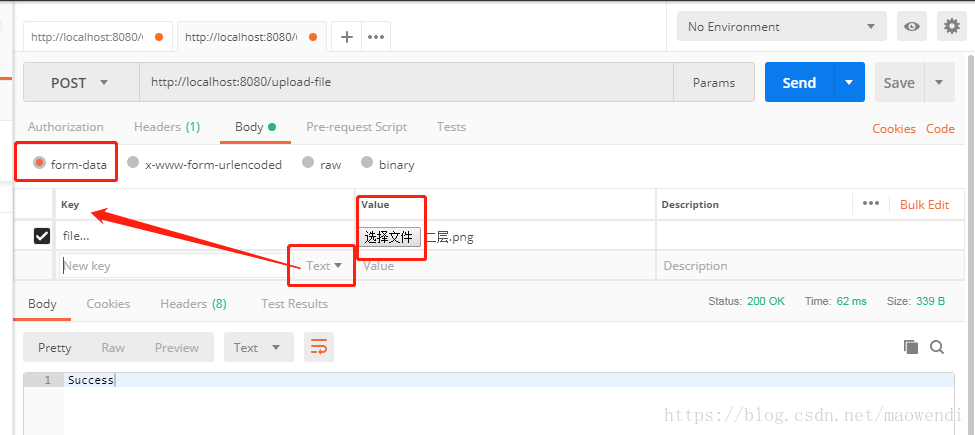Screen dimensions: 975x435
Task: Open the Cookies link near Code
Action: point(894,129)
